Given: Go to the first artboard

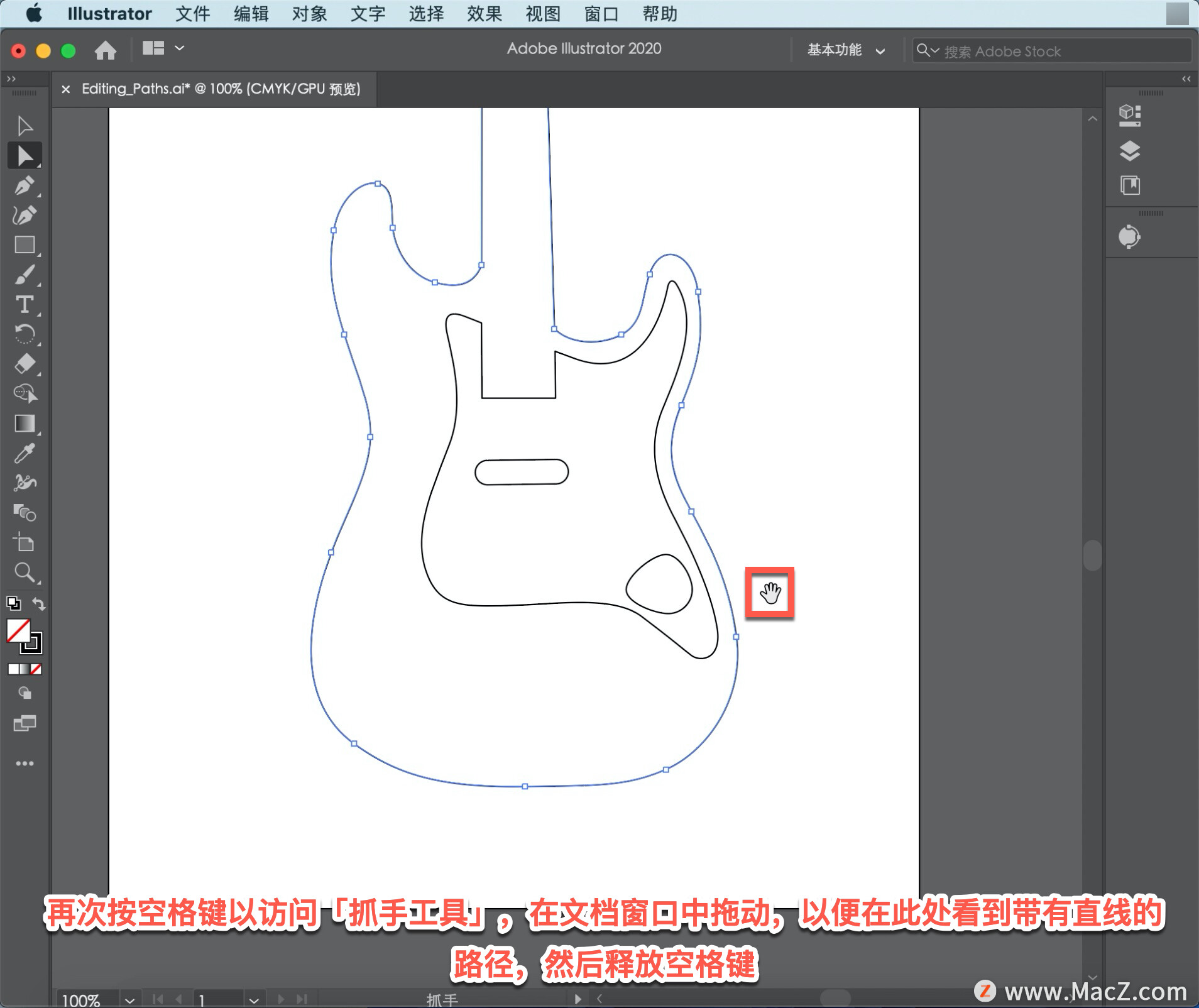Looking at the screenshot, I should click(x=158, y=999).
